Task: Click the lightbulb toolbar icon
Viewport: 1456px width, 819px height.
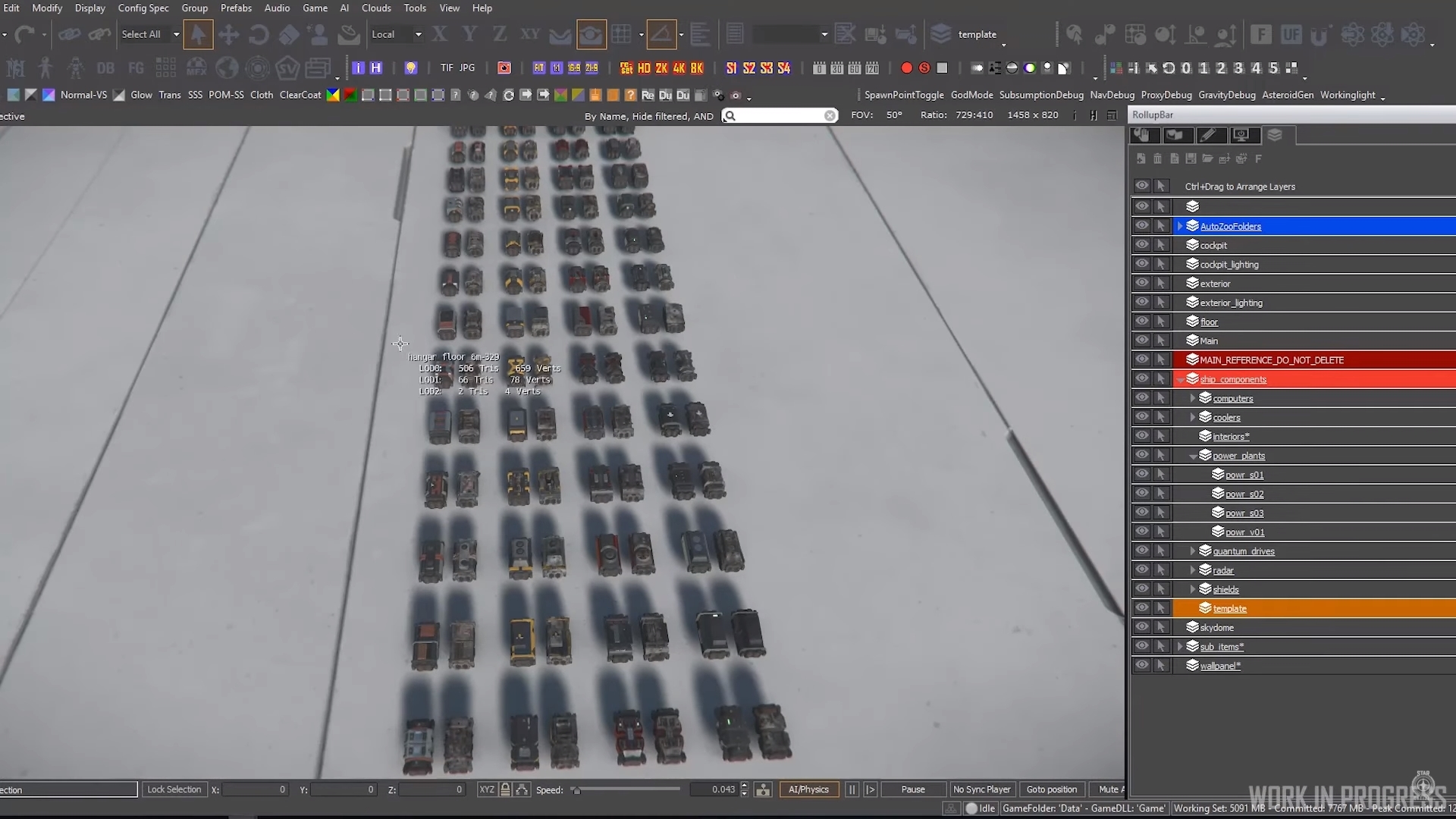Action: pyautogui.click(x=410, y=68)
